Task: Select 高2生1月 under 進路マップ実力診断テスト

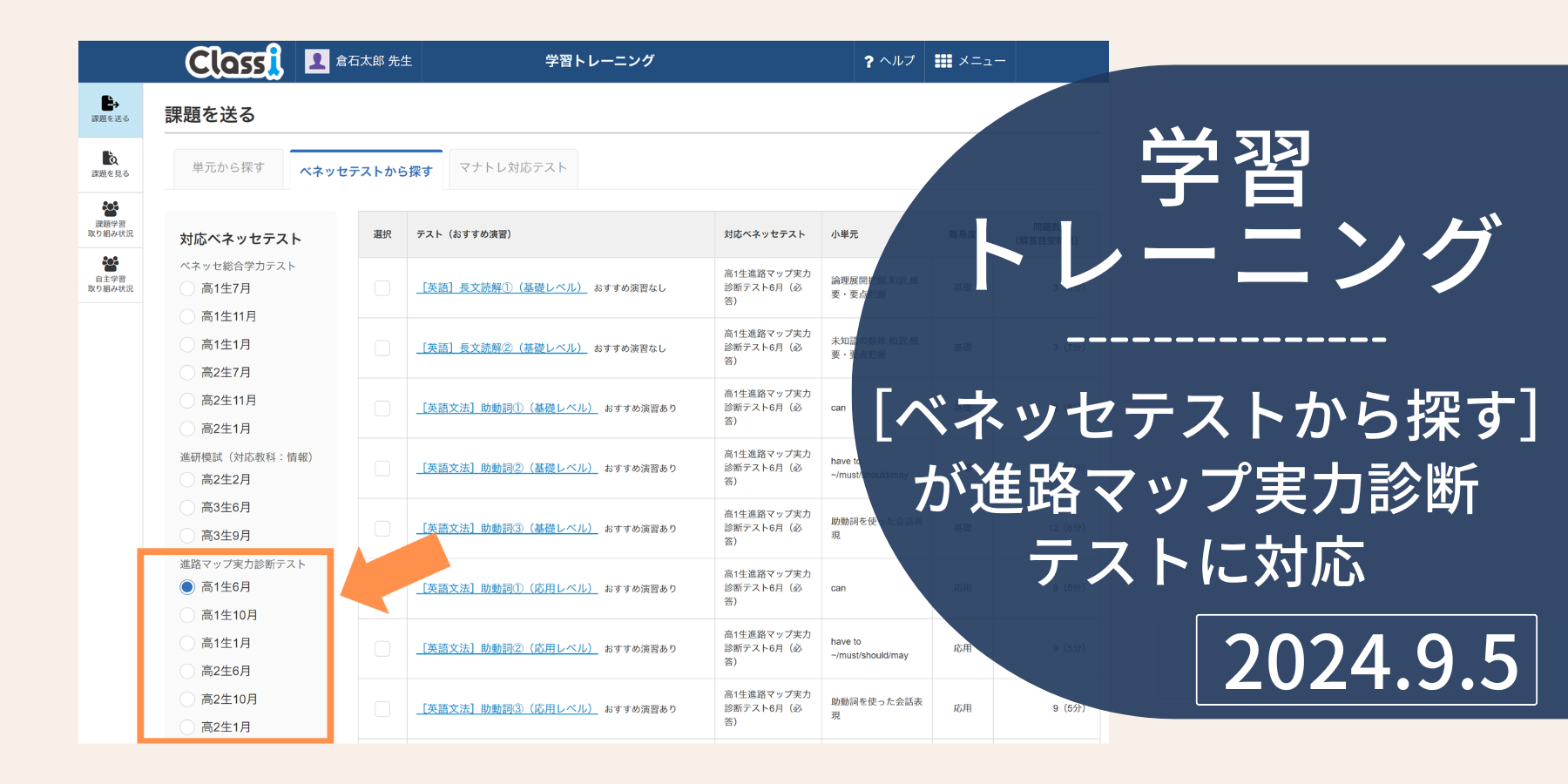Action: (x=187, y=727)
